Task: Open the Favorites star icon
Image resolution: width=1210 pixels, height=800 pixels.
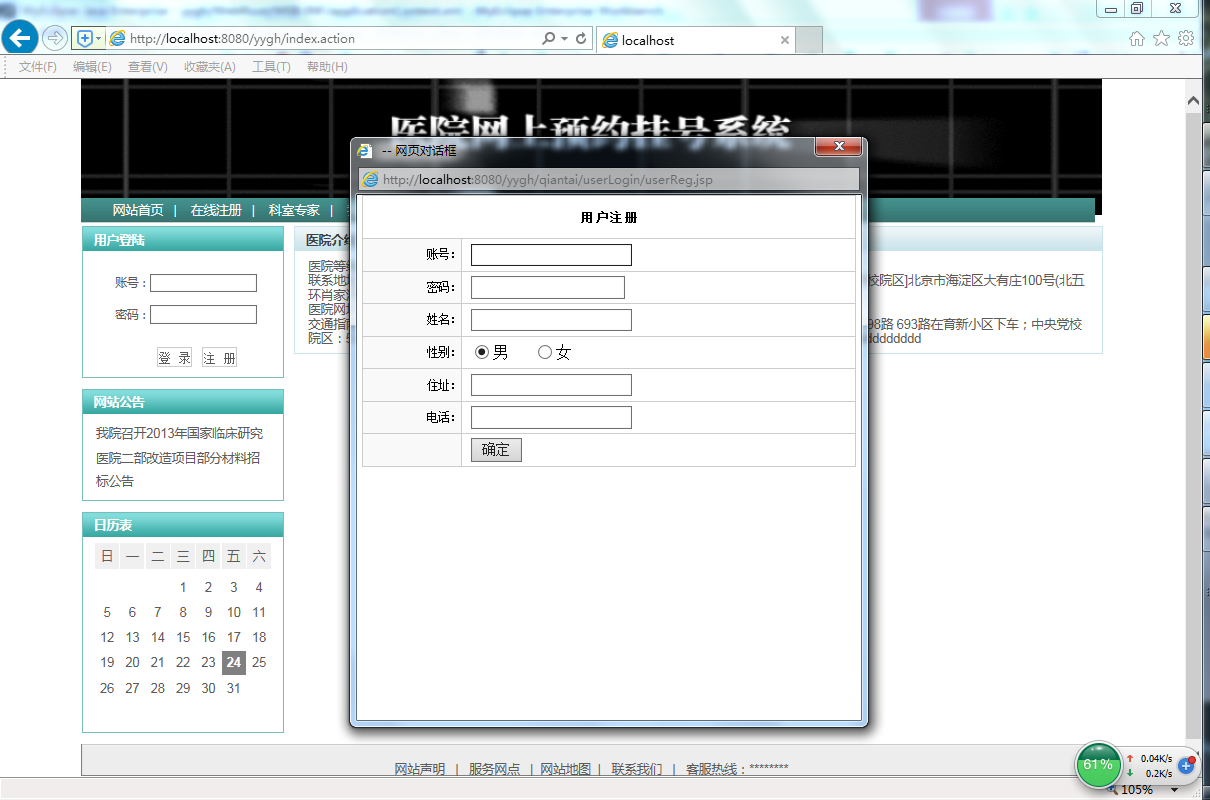Action: click(1161, 38)
